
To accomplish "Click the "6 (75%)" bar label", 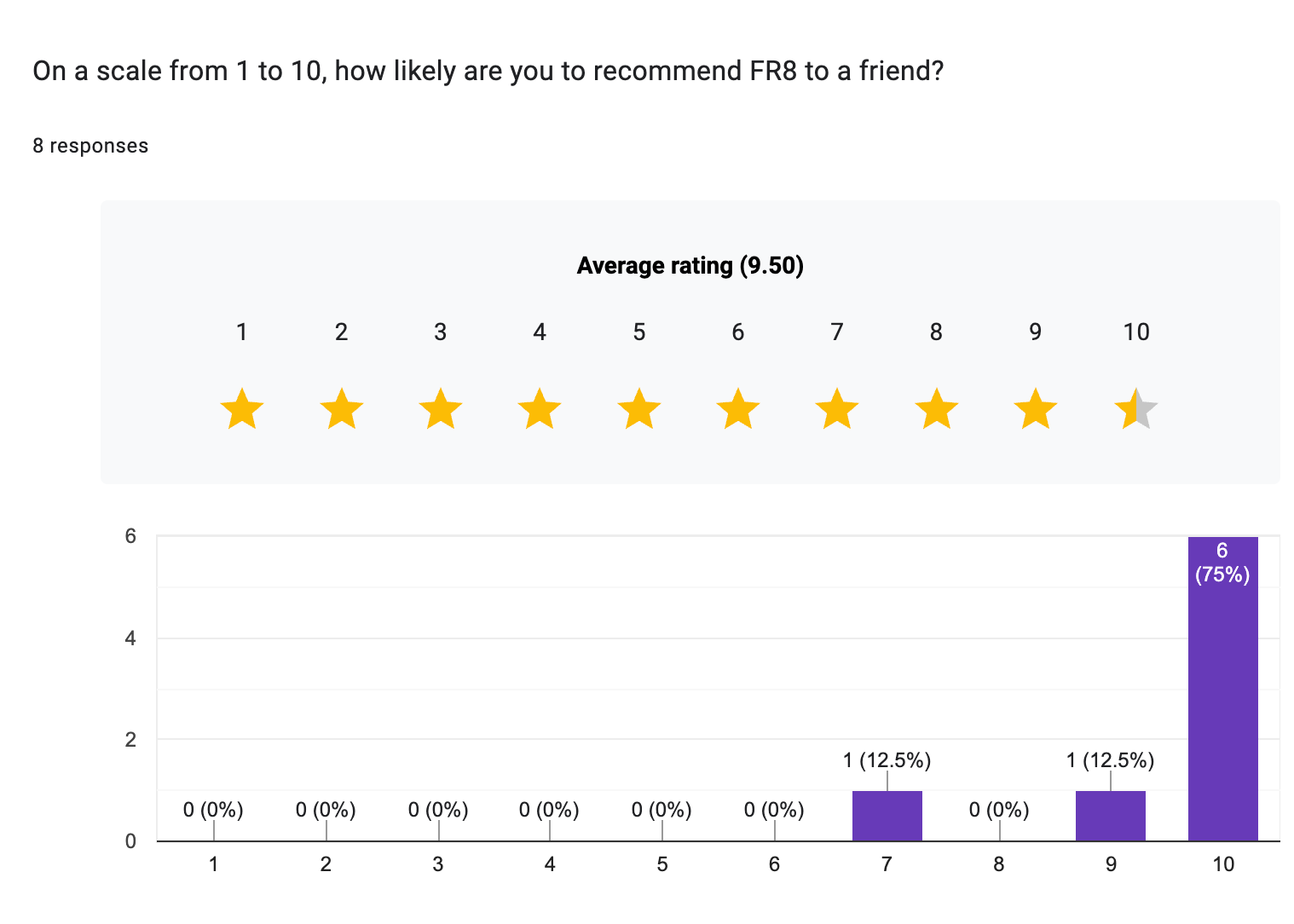I will [x=1222, y=563].
